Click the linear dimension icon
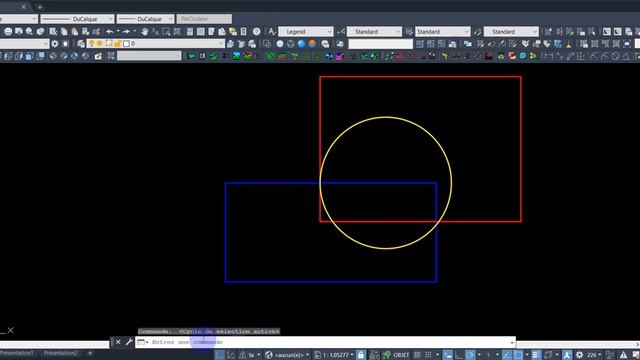This screenshot has height=360, width=640. 548,56
